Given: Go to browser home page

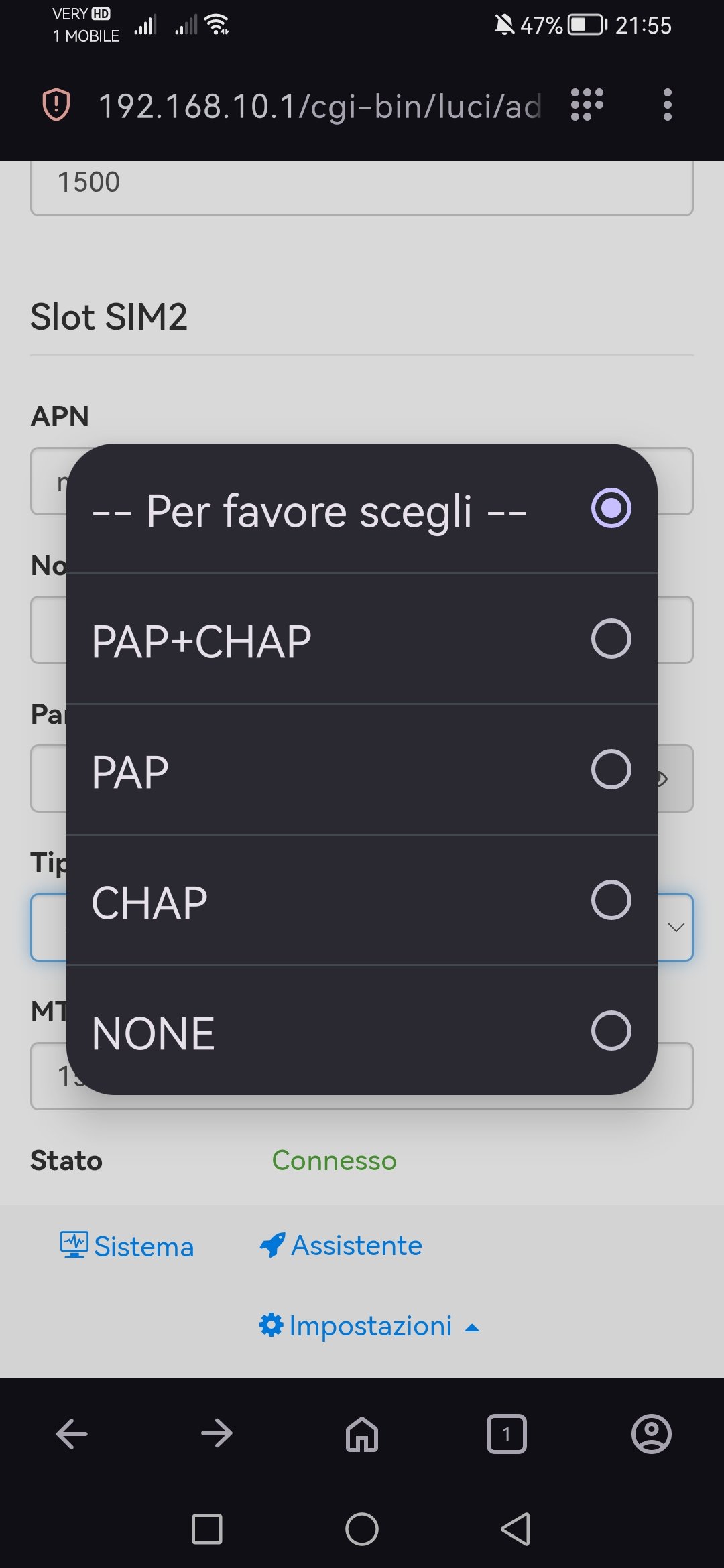Looking at the screenshot, I should pyautogui.click(x=362, y=1434).
